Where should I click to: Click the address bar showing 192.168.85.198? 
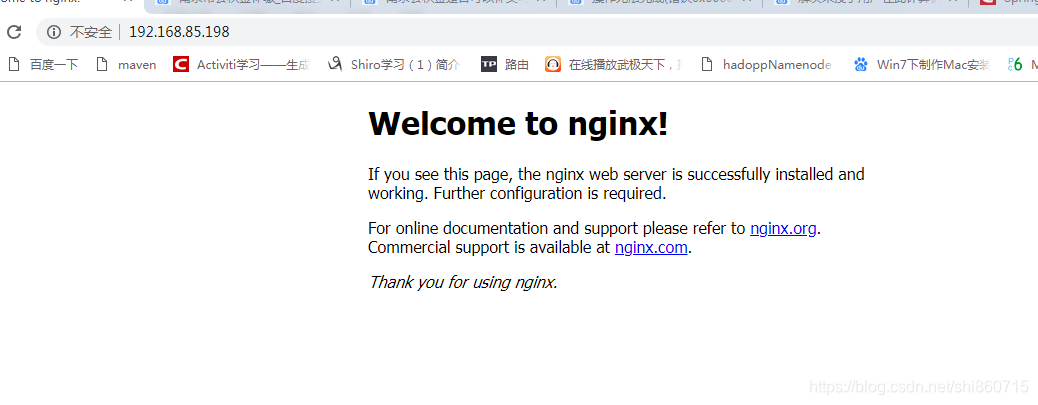(x=536, y=32)
